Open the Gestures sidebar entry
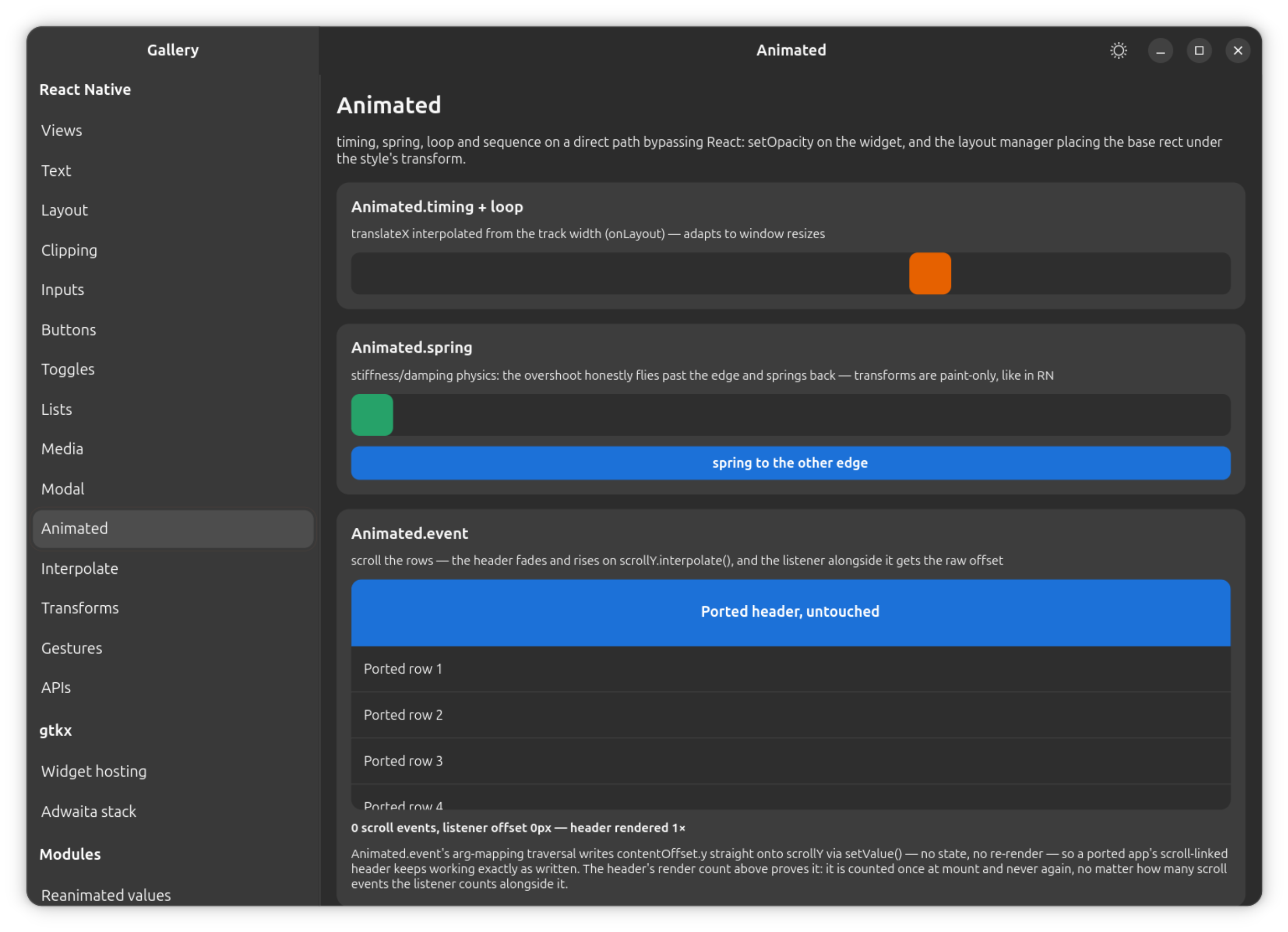The height and width of the screenshot is (932, 1288). tap(173, 648)
